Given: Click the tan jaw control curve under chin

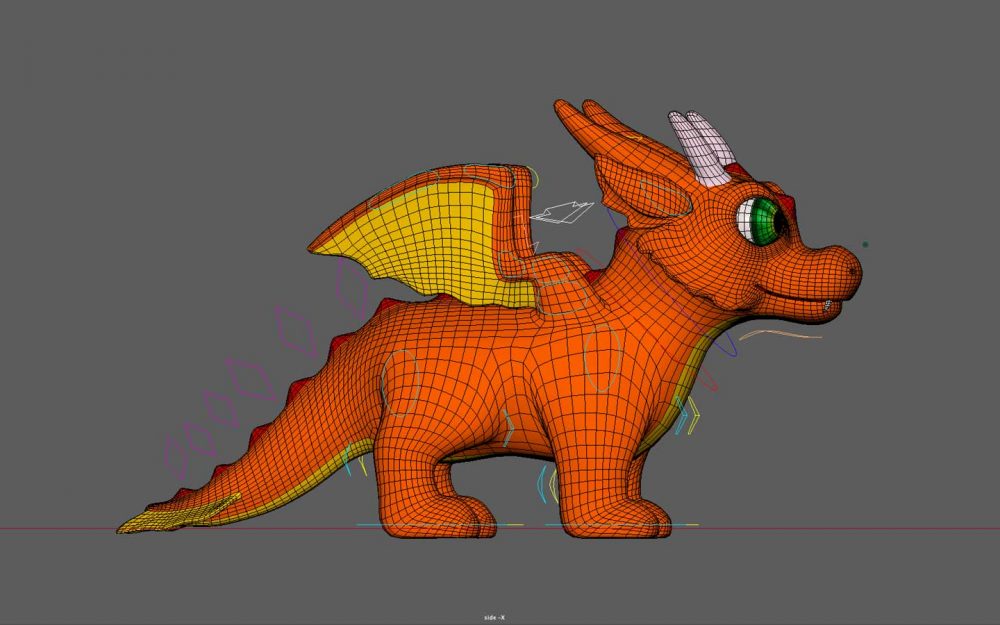Looking at the screenshot, I should (780, 334).
